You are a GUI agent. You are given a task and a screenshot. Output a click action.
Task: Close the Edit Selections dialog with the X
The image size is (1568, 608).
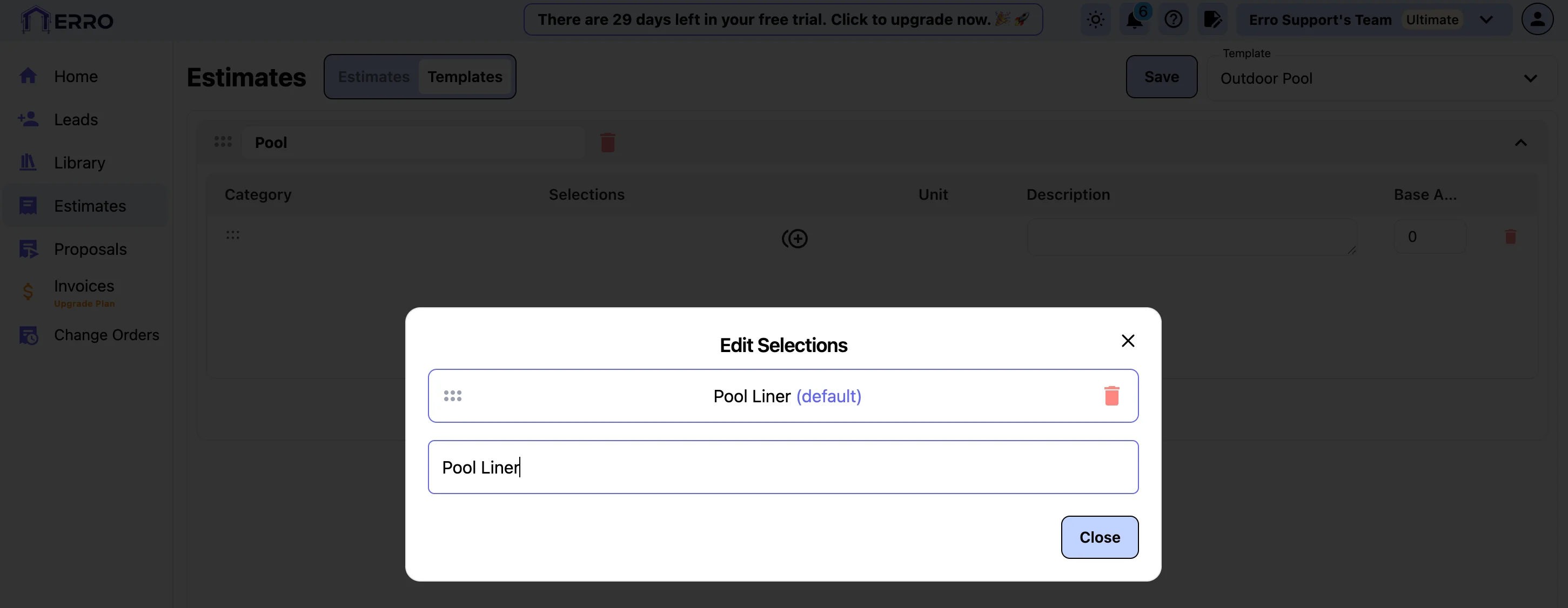1127,341
